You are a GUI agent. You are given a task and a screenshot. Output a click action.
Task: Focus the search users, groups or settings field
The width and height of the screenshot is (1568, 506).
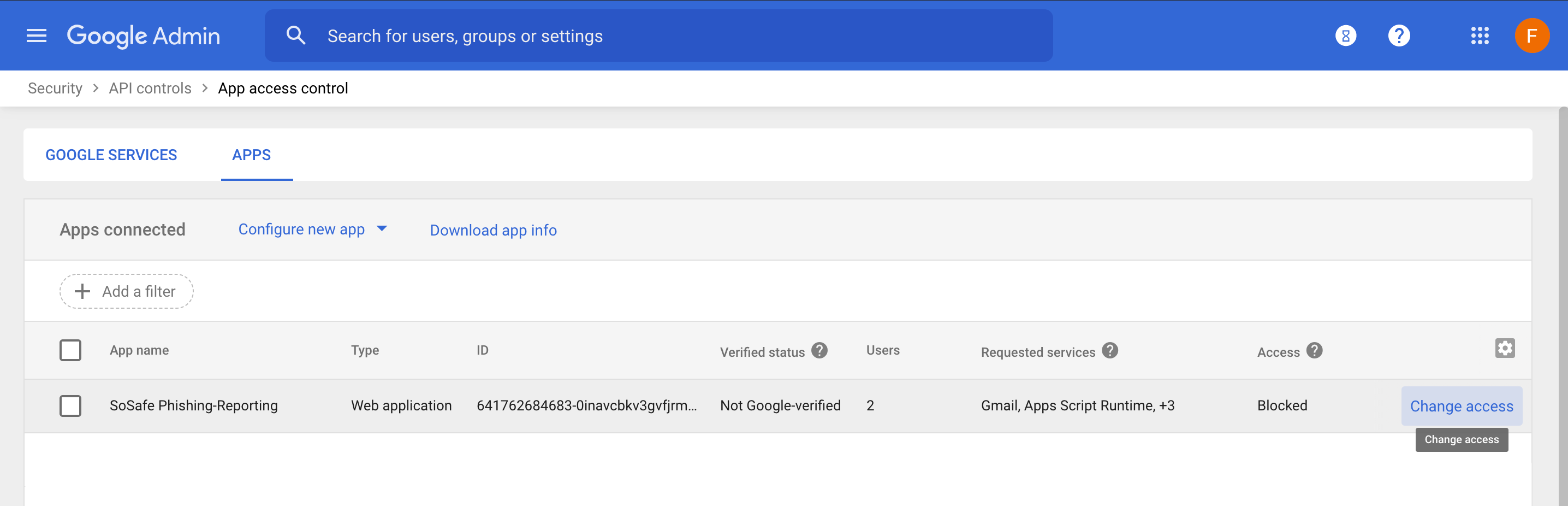click(x=658, y=36)
